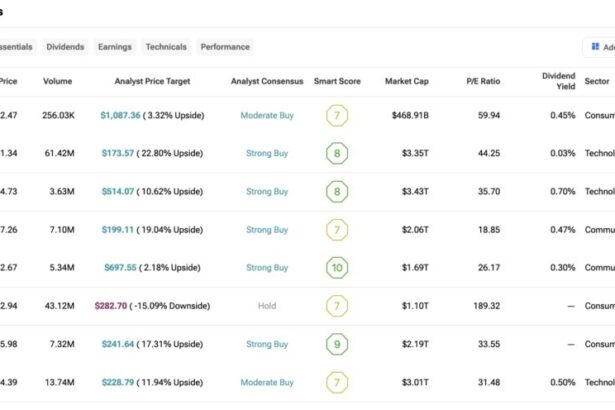Switch to the Performance tab
Viewport: 615px width, 410px height.
coord(225,47)
